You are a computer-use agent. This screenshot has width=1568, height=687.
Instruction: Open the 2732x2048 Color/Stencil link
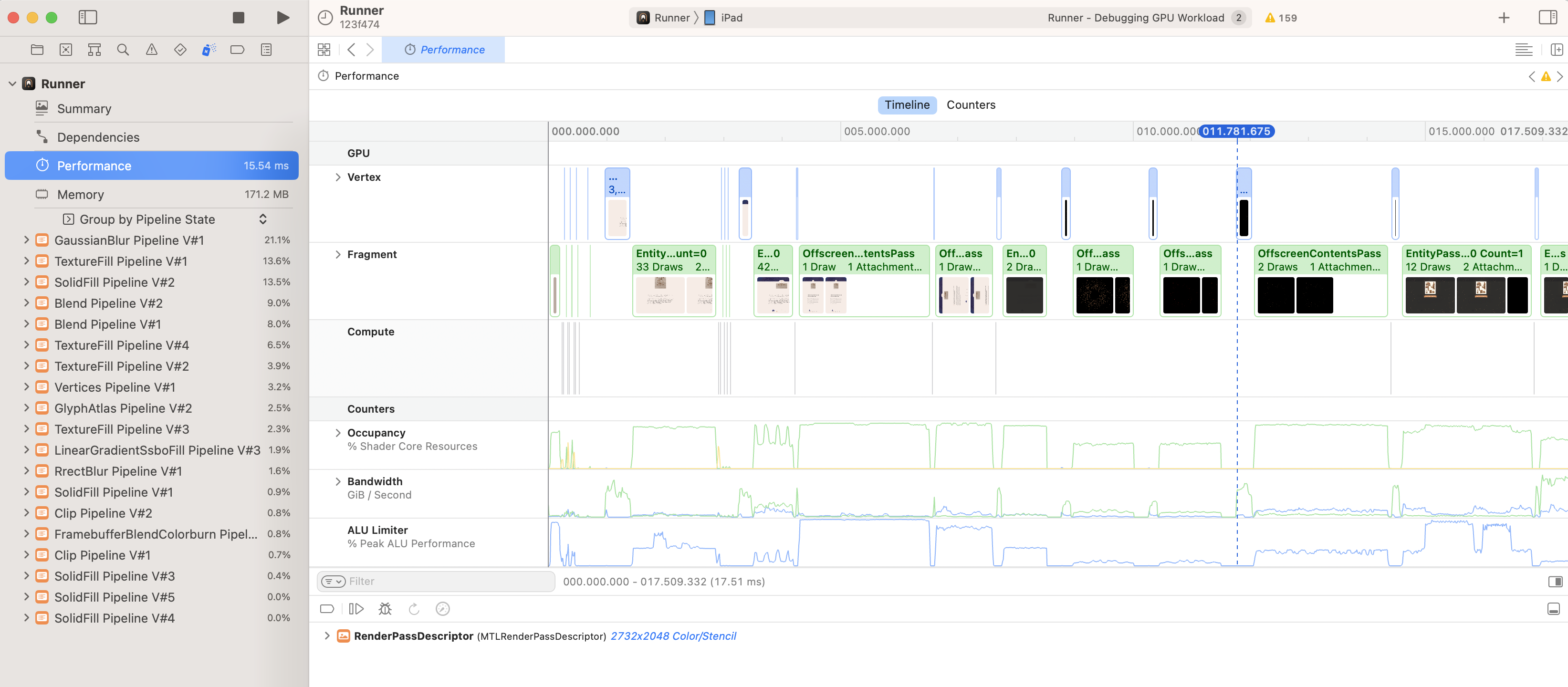click(673, 636)
